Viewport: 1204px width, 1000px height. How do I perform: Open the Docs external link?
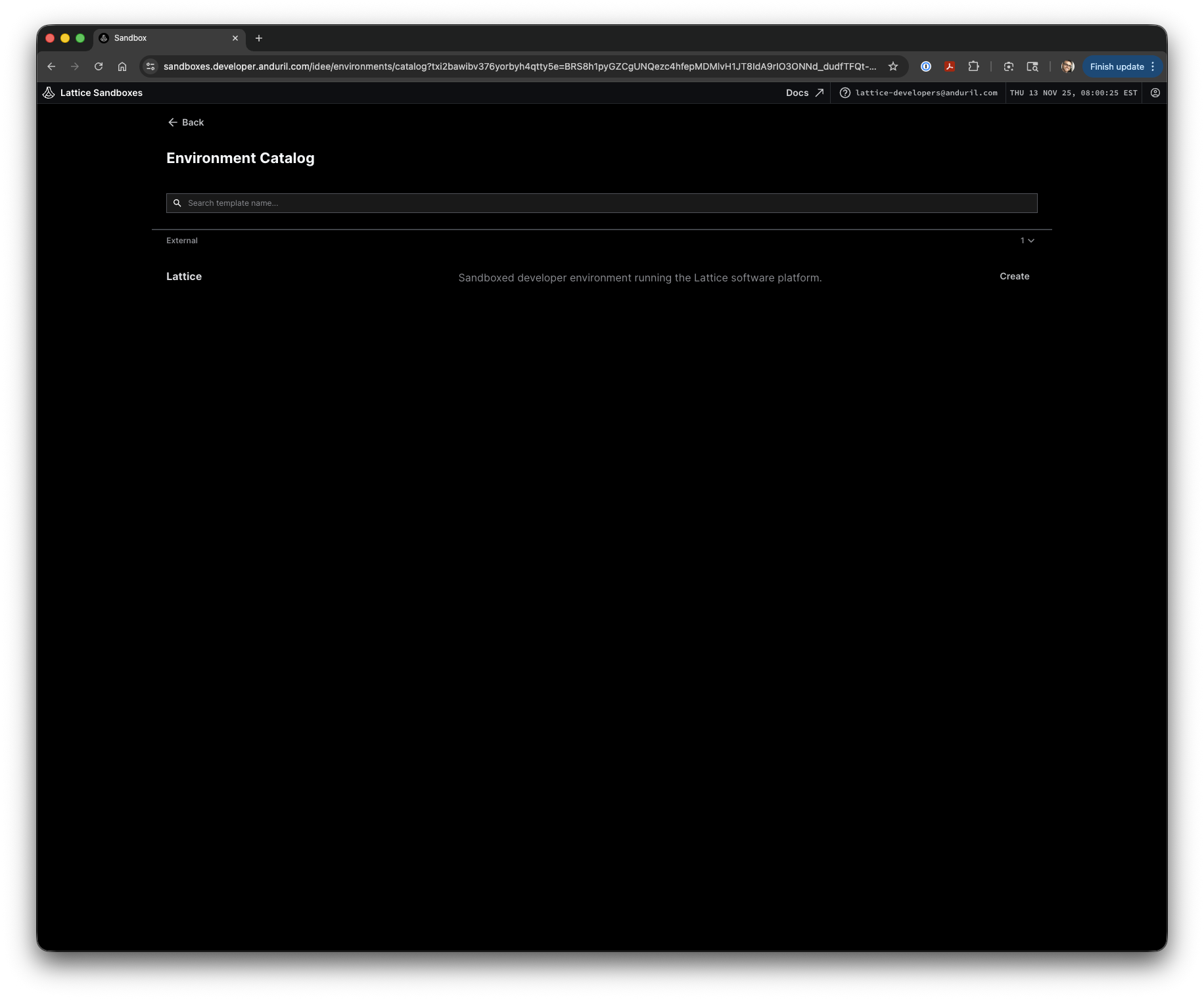tap(804, 93)
